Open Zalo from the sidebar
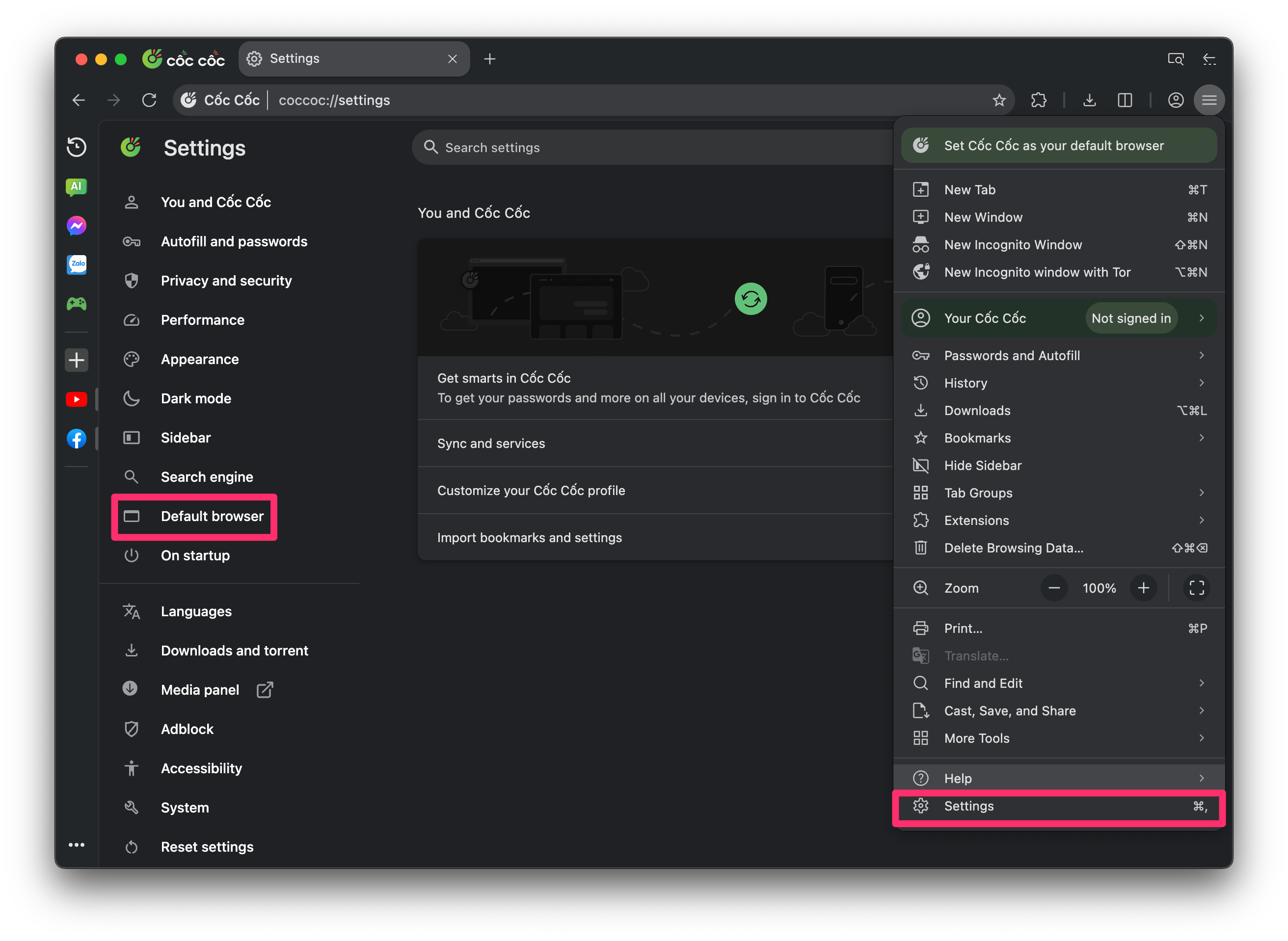1288x941 pixels. (x=77, y=264)
